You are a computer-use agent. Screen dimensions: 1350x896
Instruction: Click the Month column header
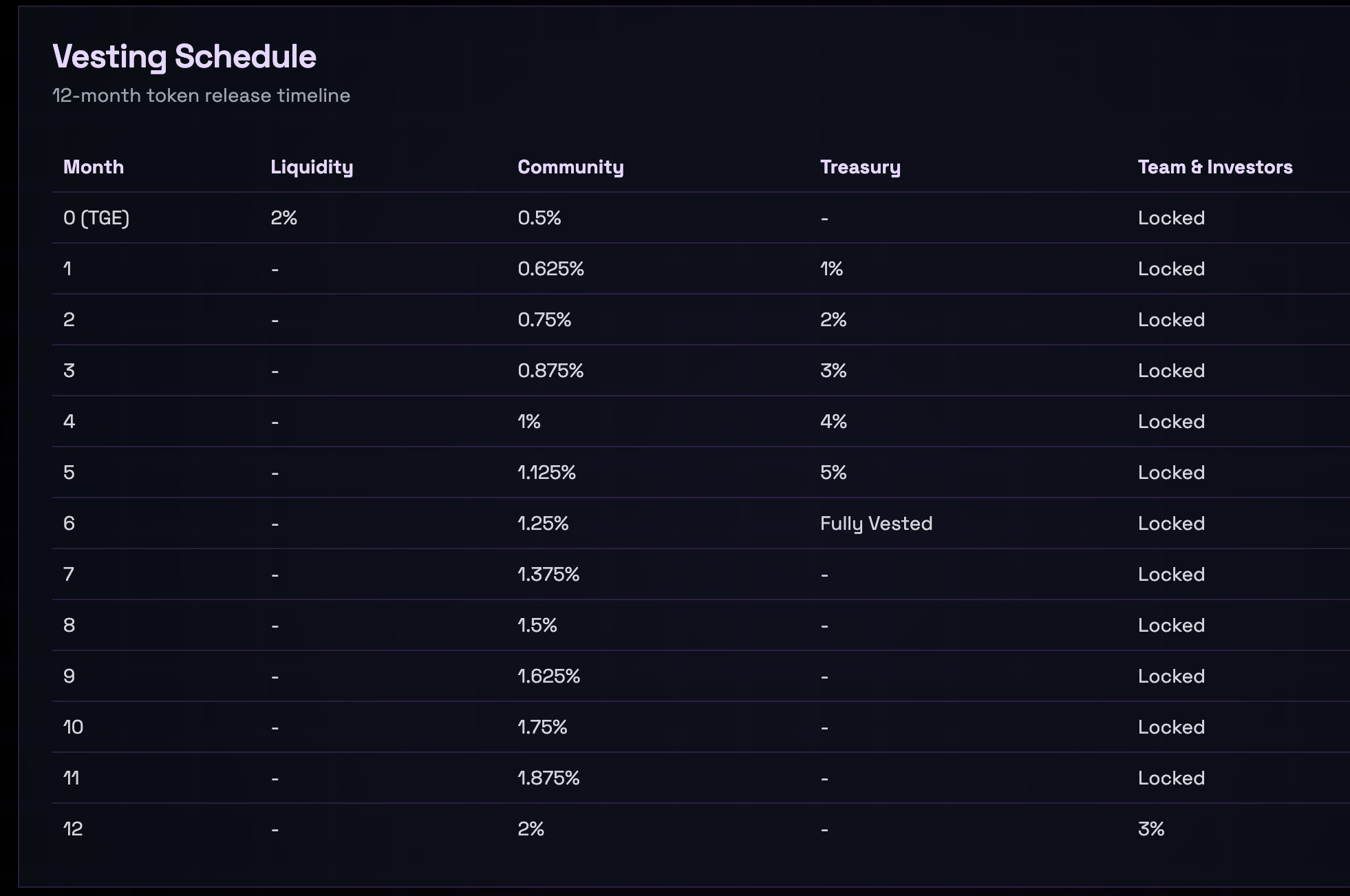click(x=94, y=167)
